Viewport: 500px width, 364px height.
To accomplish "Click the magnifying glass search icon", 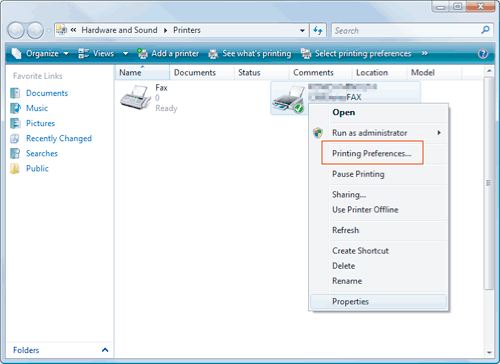I will (486, 30).
